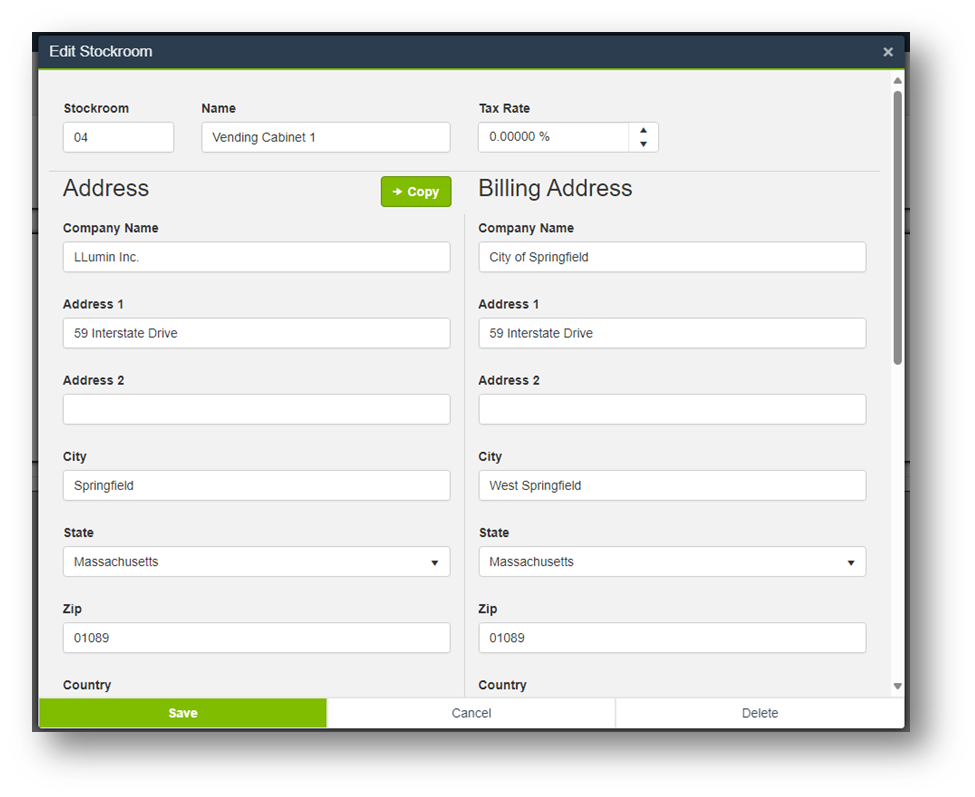The image size is (975, 797).
Task: Select the Name field with Vending Cabinet 1
Action: pos(325,137)
